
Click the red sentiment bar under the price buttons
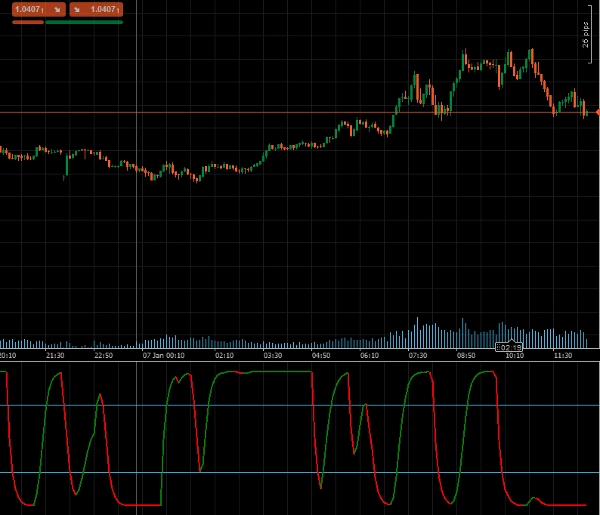click(28, 21)
